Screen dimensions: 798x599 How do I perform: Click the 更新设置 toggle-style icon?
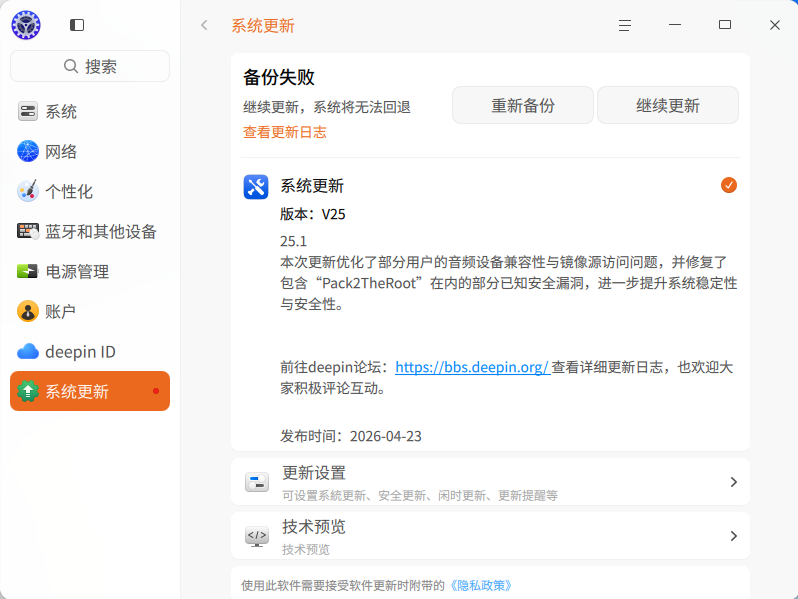[x=257, y=481]
